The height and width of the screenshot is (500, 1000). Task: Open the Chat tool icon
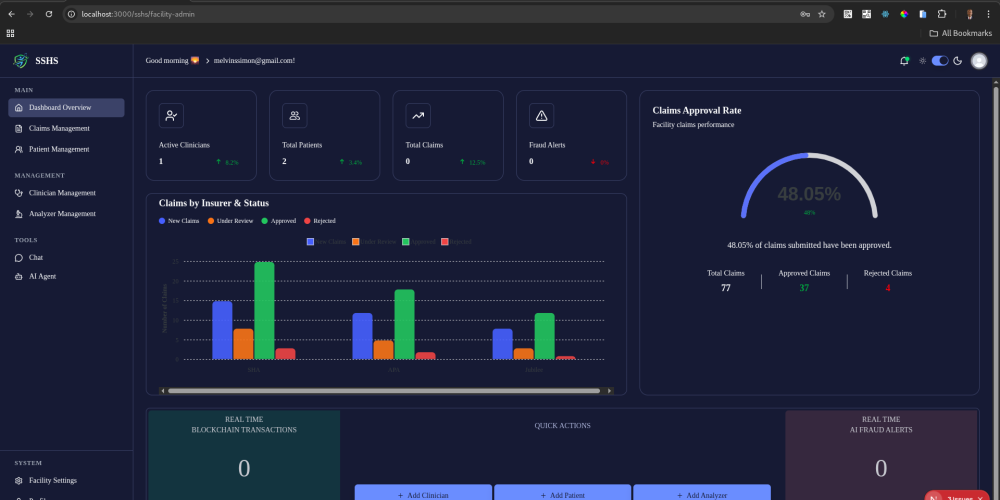pos(20,258)
